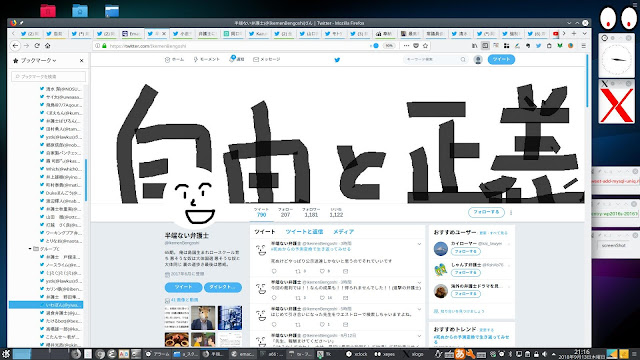Open the Firefox hamburger menu
Image resolution: width=640 pixels, height=360 pixels.
[x=584, y=46]
